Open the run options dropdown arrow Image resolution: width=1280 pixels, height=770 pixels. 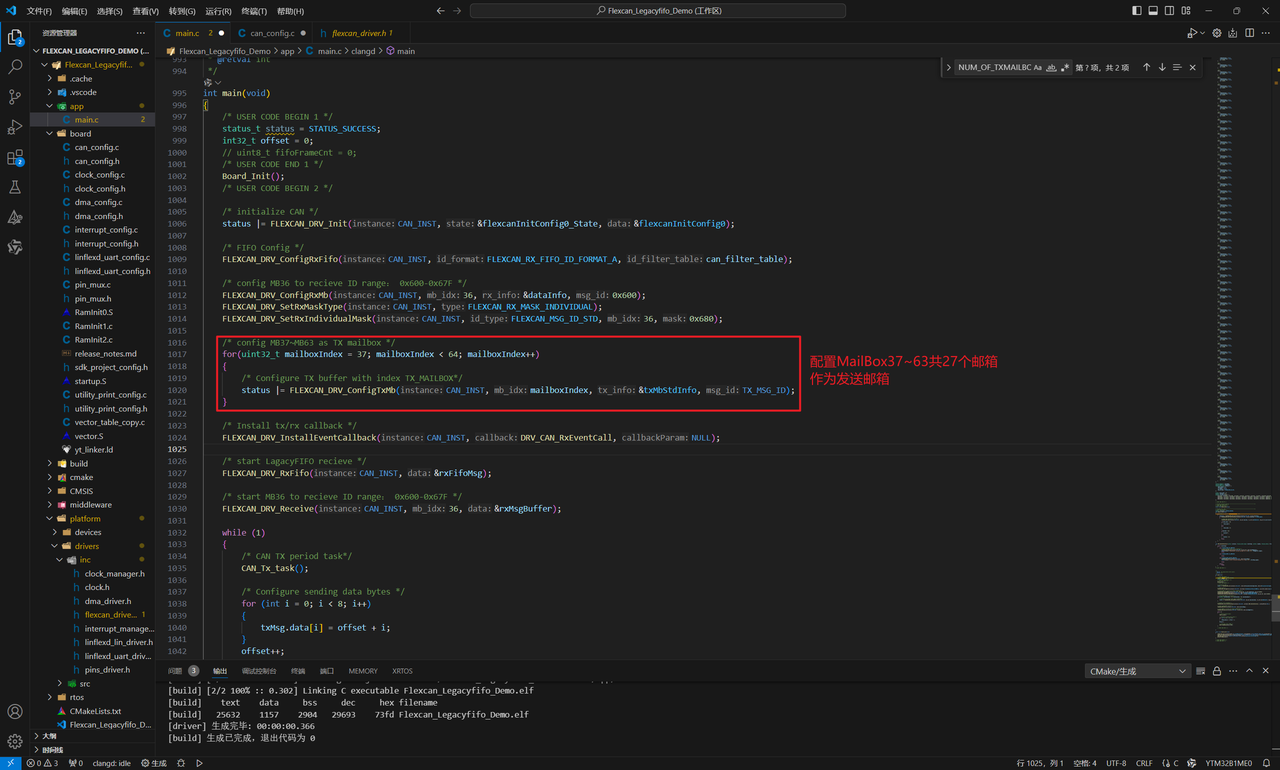tap(1202, 33)
